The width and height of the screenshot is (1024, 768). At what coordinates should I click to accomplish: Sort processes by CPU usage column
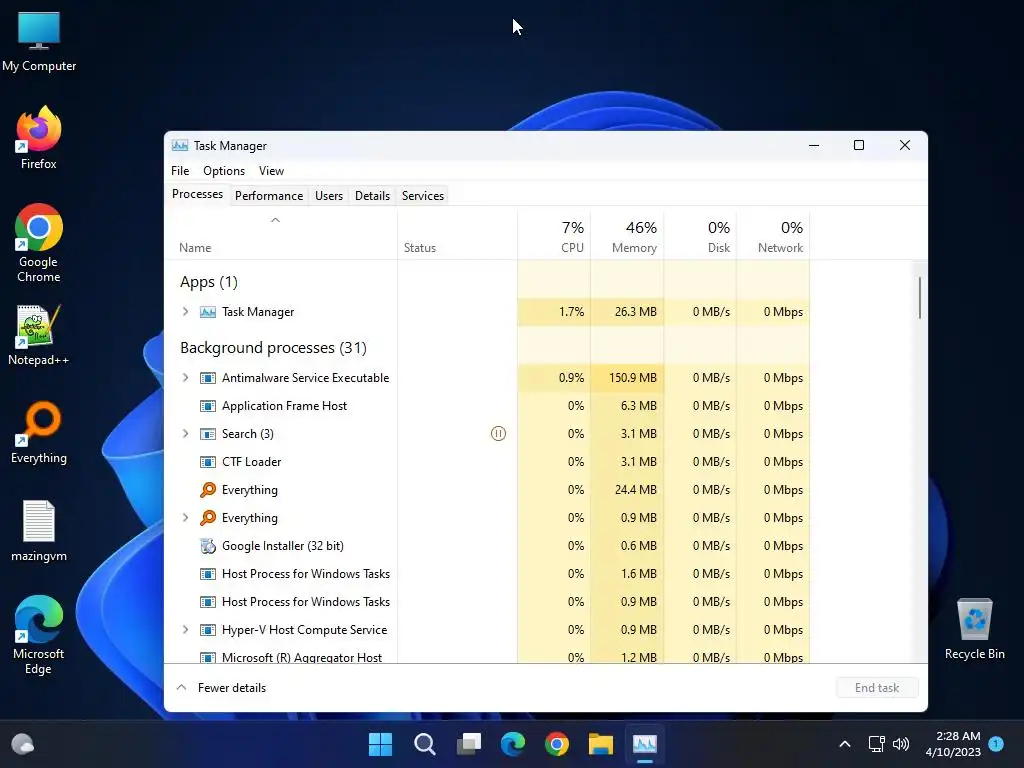[554, 235]
